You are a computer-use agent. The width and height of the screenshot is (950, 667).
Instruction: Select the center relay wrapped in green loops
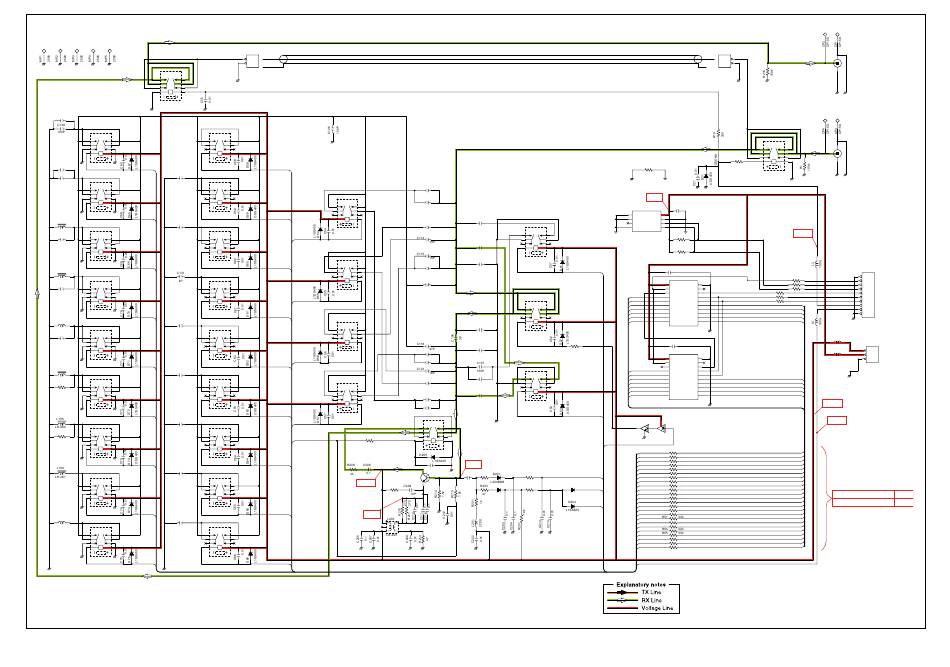pos(535,304)
